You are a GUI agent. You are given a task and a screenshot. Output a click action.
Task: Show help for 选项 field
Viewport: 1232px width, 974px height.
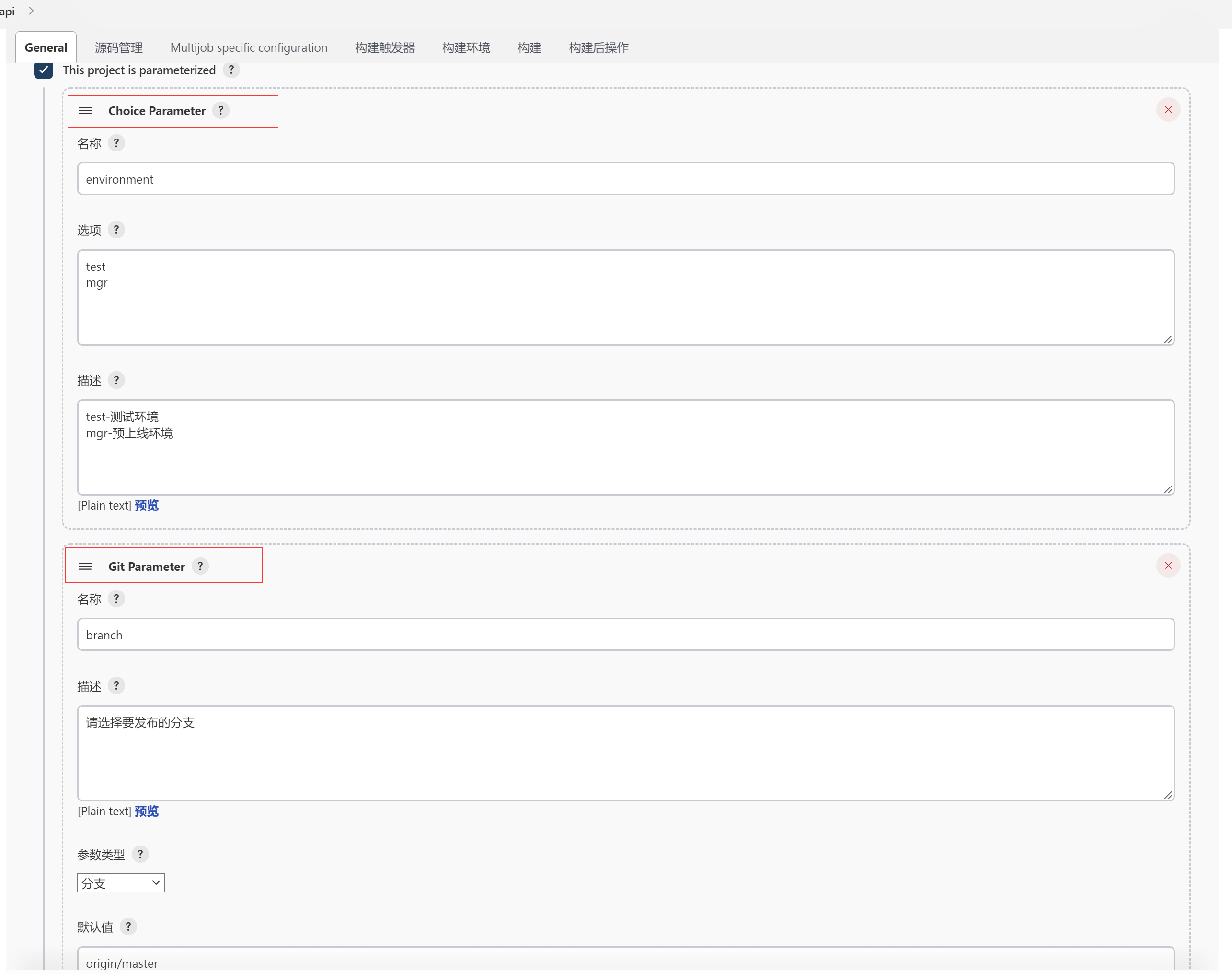pyautogui.click(x=116, y=230)
